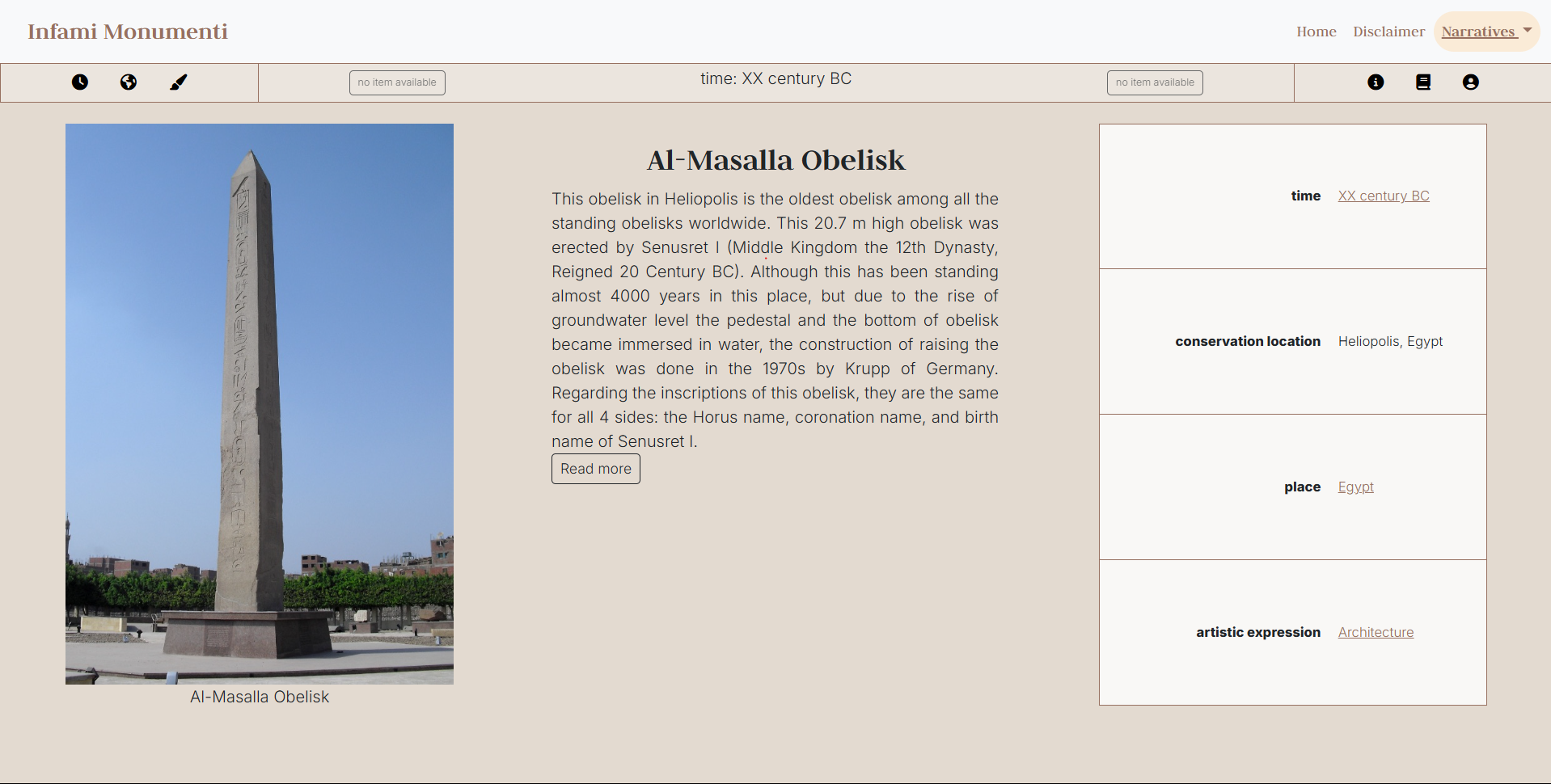Click the globe place narrative icon
Viewport: 1551px width, 784px height.
129,82
